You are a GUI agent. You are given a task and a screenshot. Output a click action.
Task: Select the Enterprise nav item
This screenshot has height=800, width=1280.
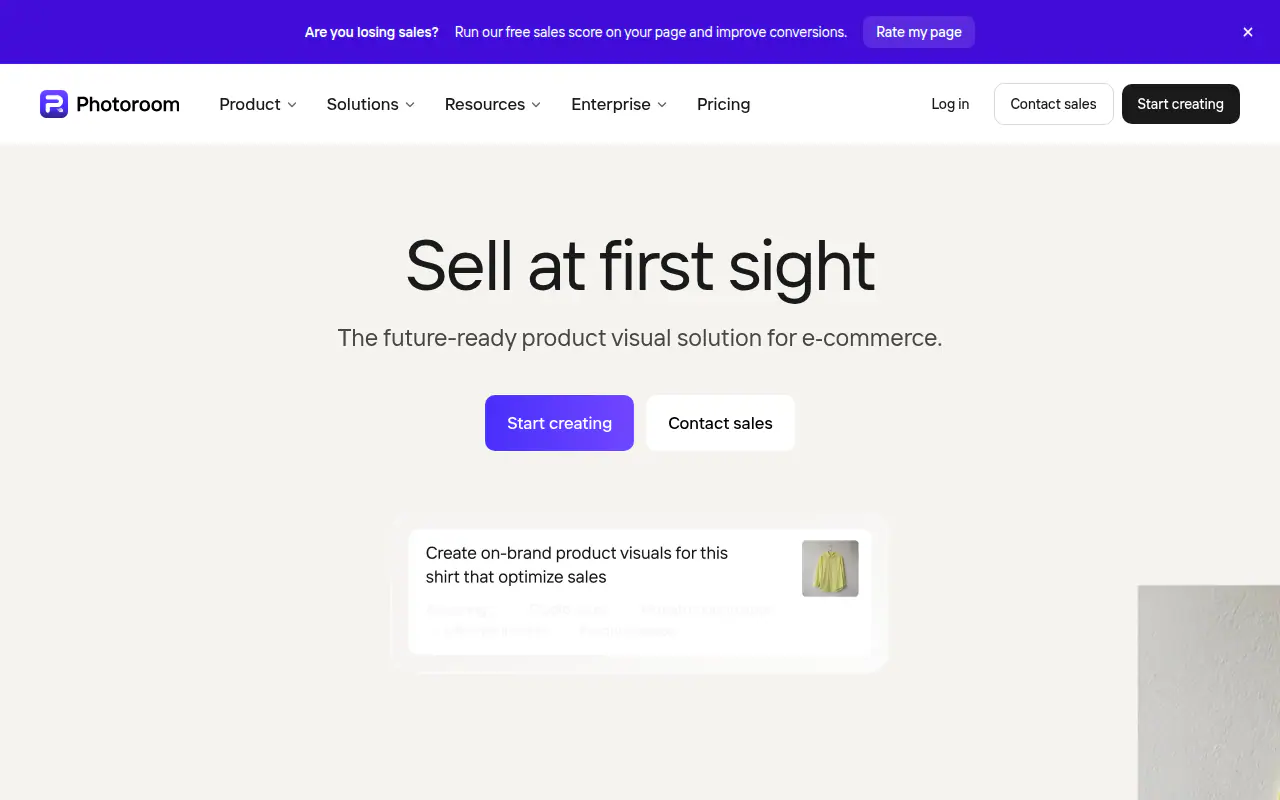(x=611, y=104)
